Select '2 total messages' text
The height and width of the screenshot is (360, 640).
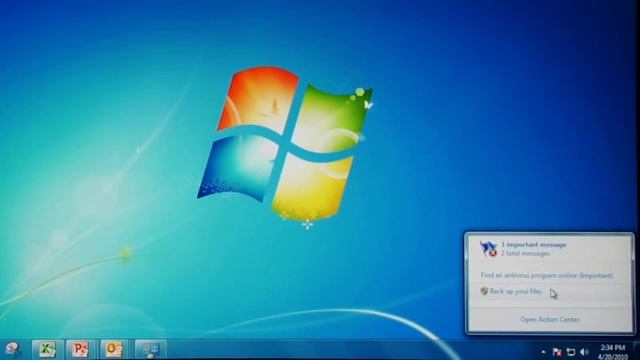pos(525,253)
